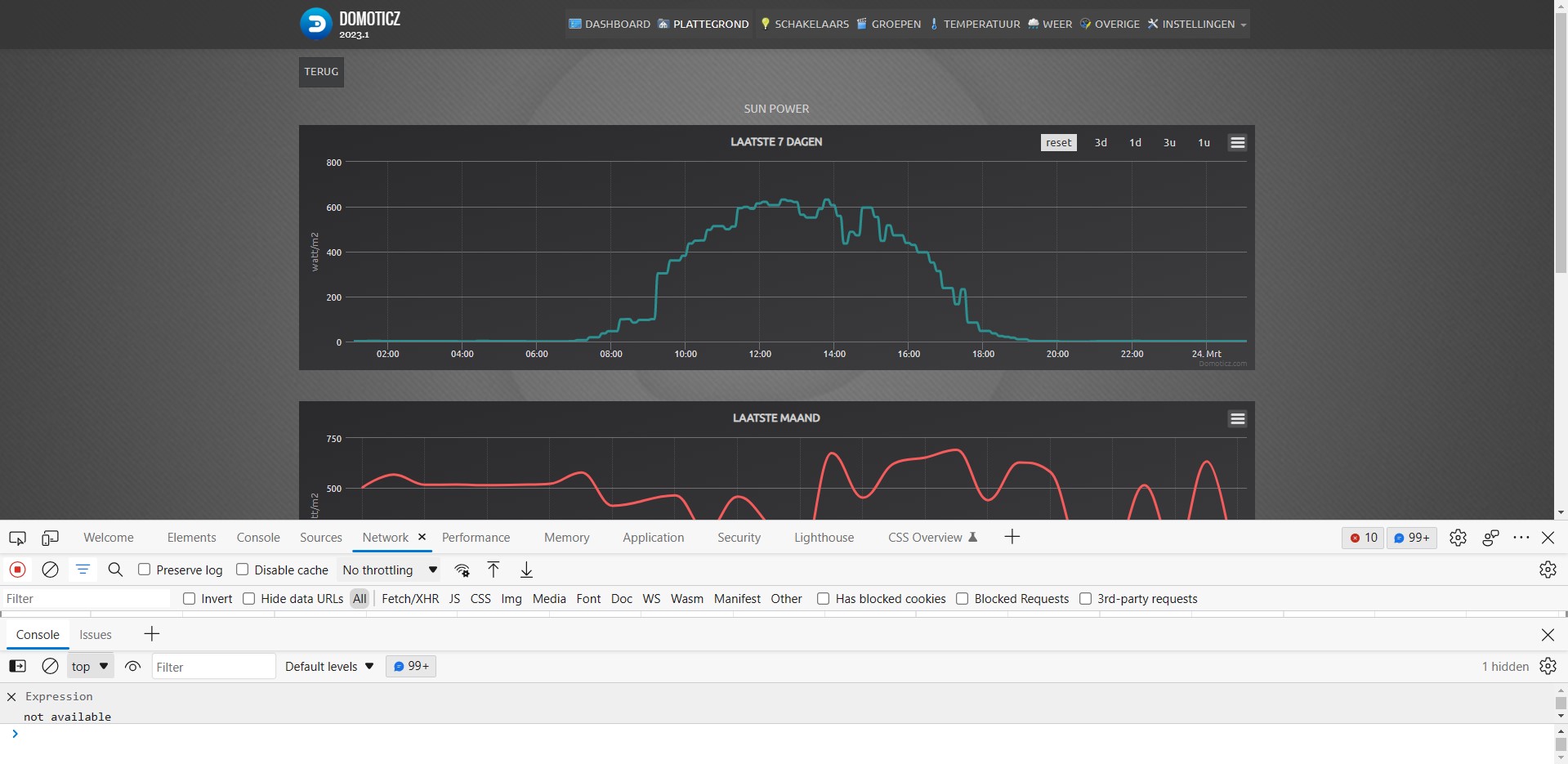Click the console prompt line
This screenshot has width=1568, height=764.
[776, 734]
